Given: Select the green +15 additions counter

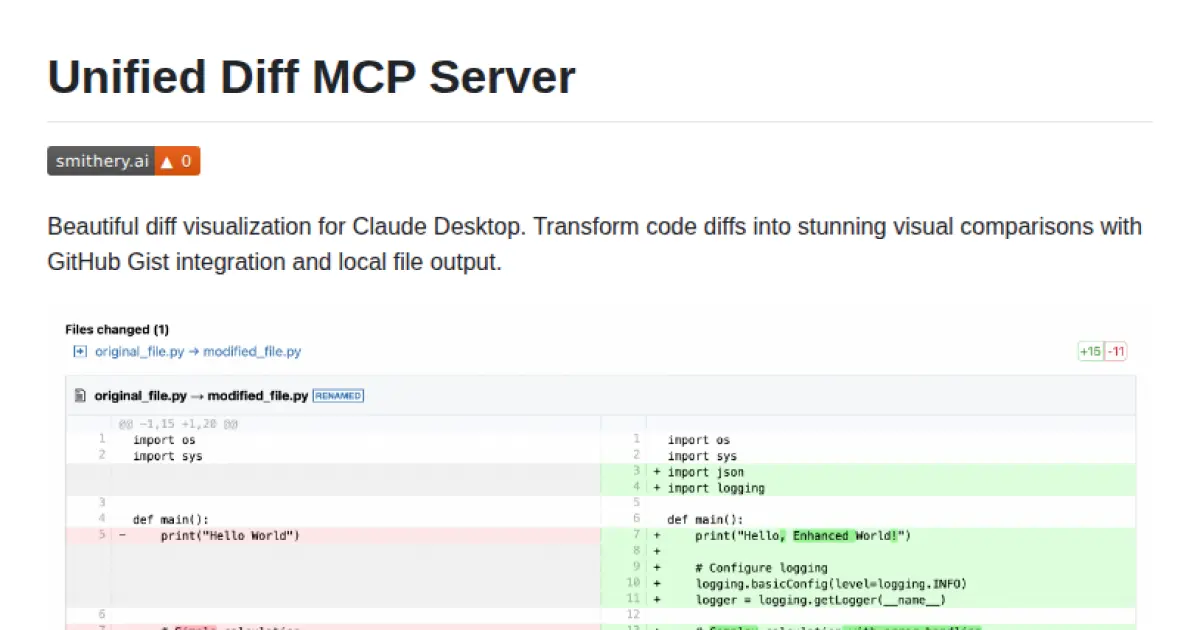Looking at the screenshot, I should point(1089,351).
